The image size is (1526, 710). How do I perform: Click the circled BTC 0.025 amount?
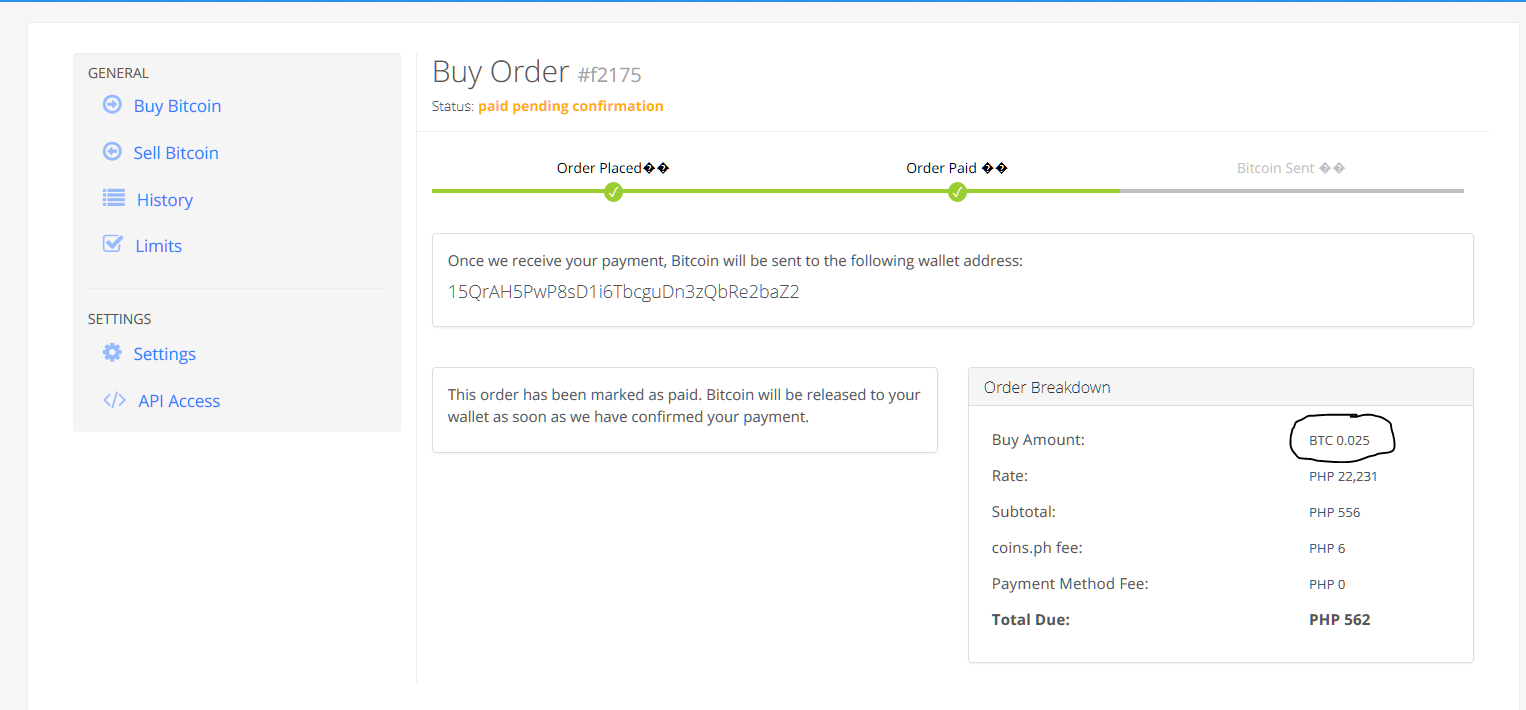point(1339,440)
